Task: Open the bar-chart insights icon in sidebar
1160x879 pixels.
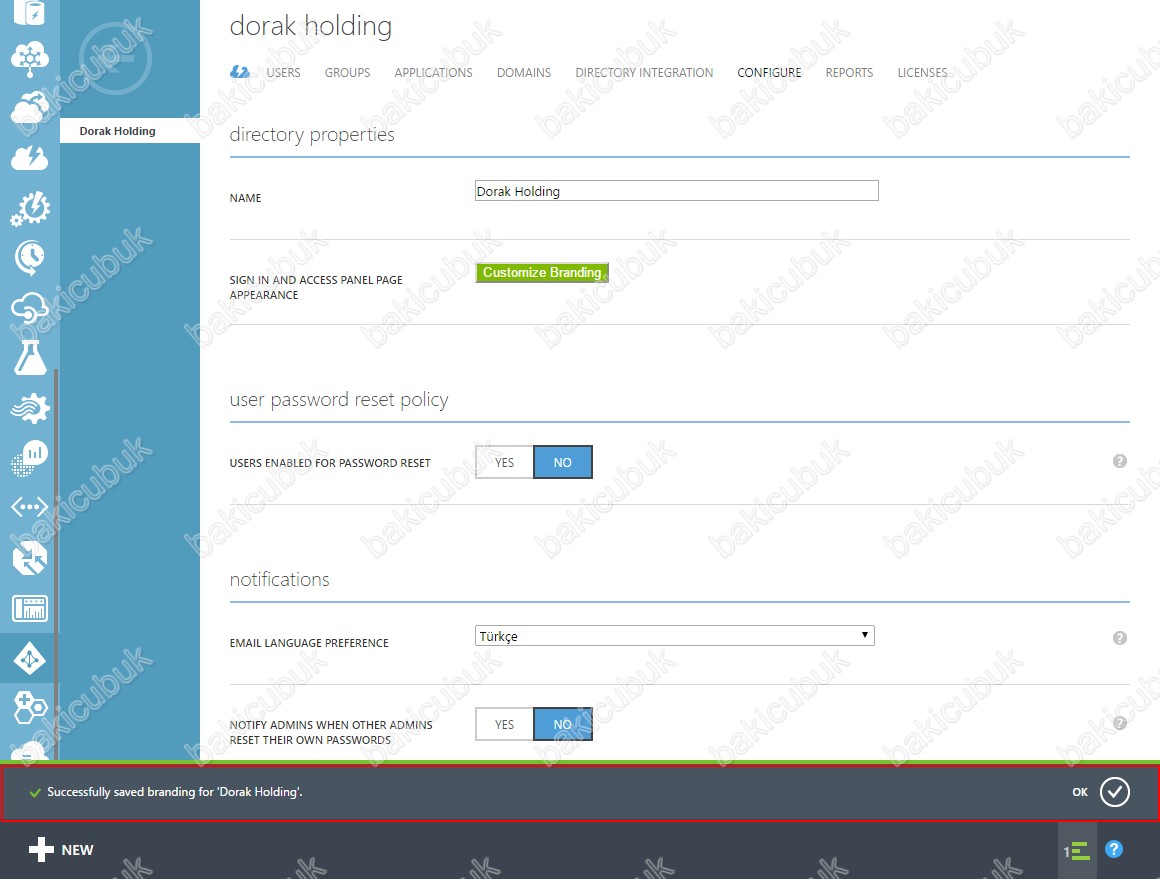Action: 30,457
